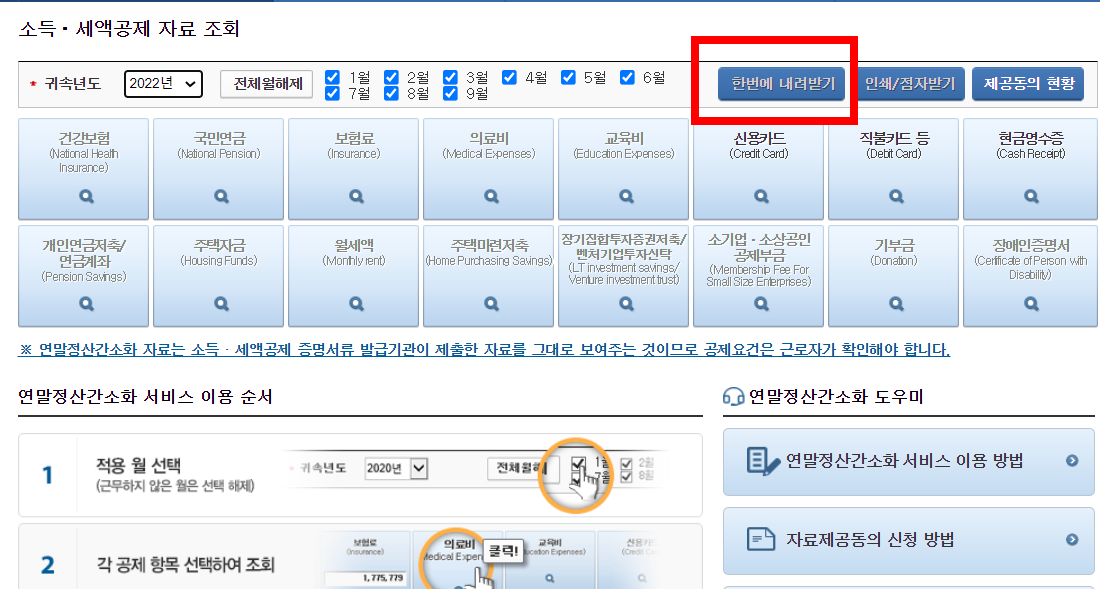The image size is (1100, 589).
Task: Click the 적용 월 선택 step title
Action: 138,466
